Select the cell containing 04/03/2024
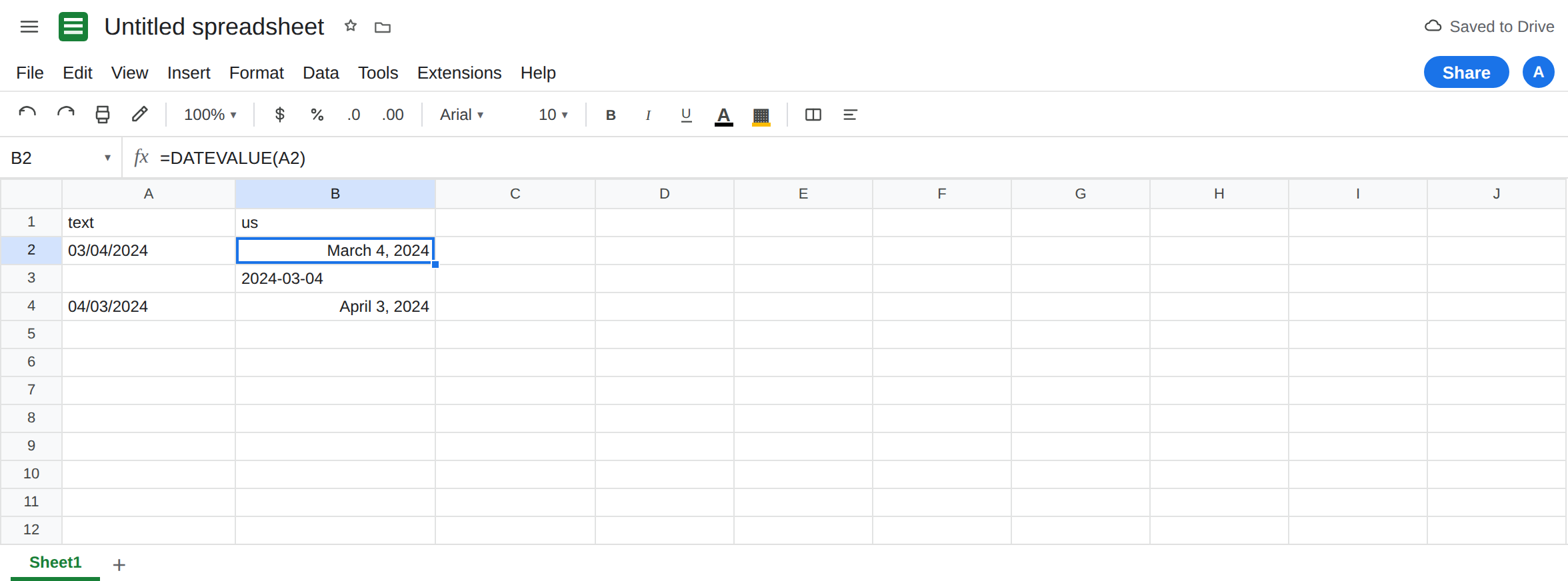Screen dimensions: 1568x581 tap(149, 306)
